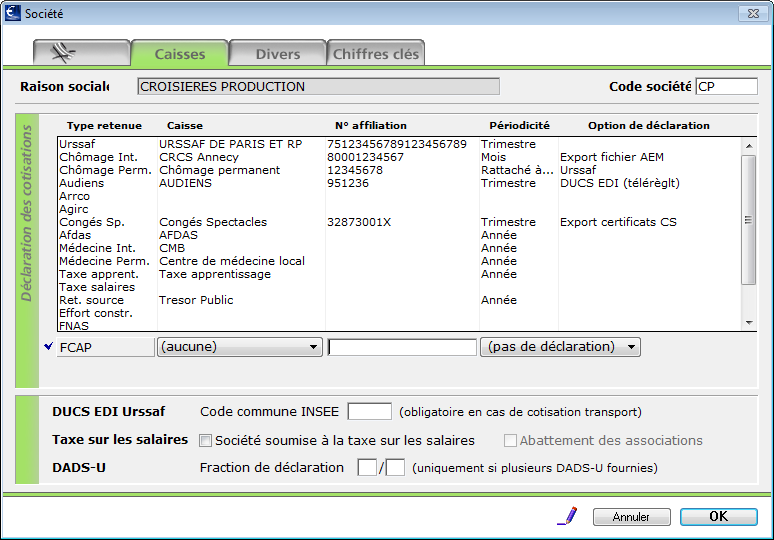The image size is (774, 540).
Task: Click the blue checkmark beside FCAP
Action: click(x=48, y=347)
